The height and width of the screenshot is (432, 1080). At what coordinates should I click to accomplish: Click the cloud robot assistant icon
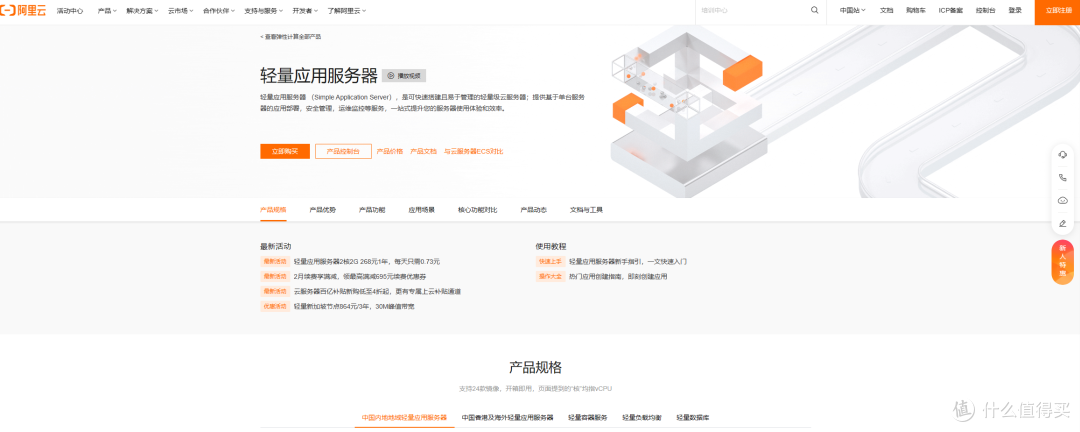(x=1062, y=200)
